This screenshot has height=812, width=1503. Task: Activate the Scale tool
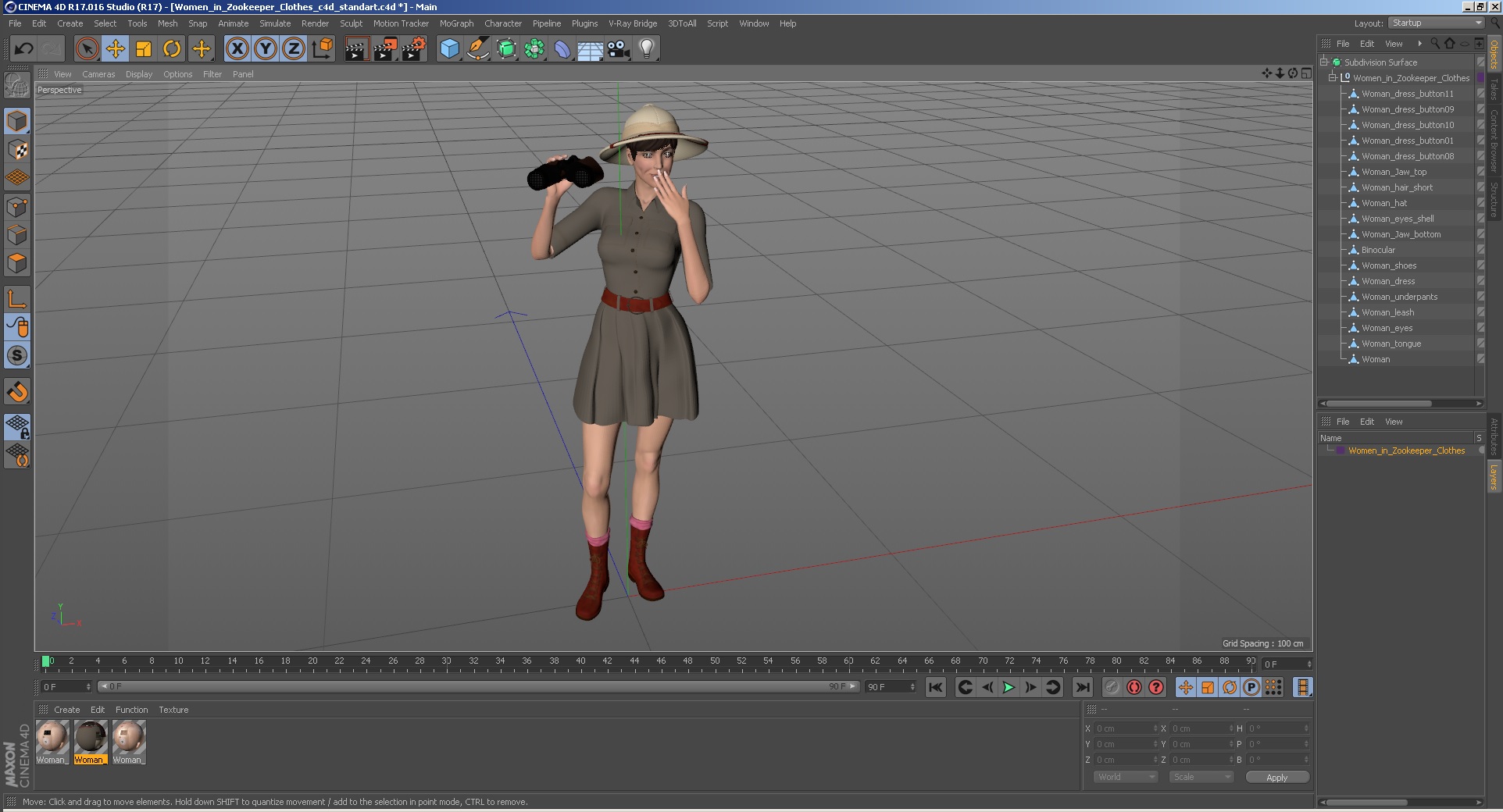tap(144, 49)
